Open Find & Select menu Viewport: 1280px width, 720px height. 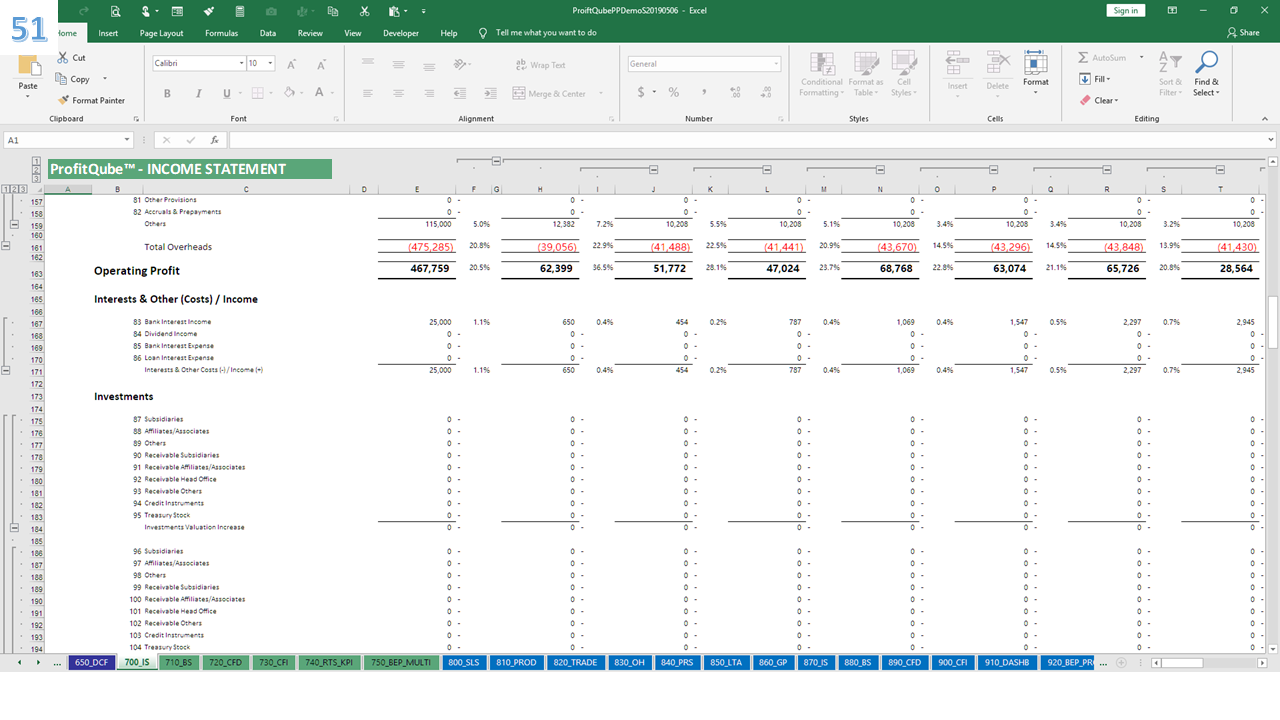click(1207, 75)
